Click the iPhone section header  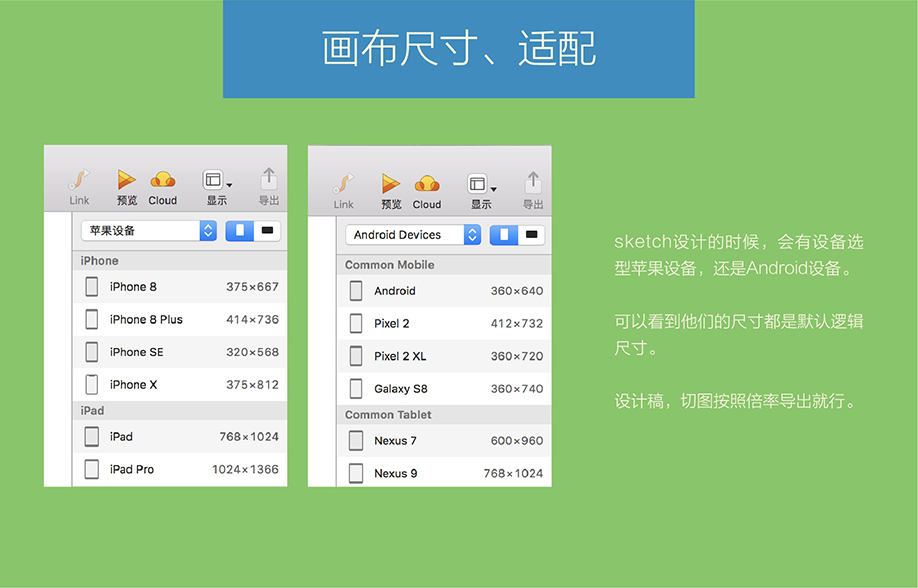tap(180, 261)
